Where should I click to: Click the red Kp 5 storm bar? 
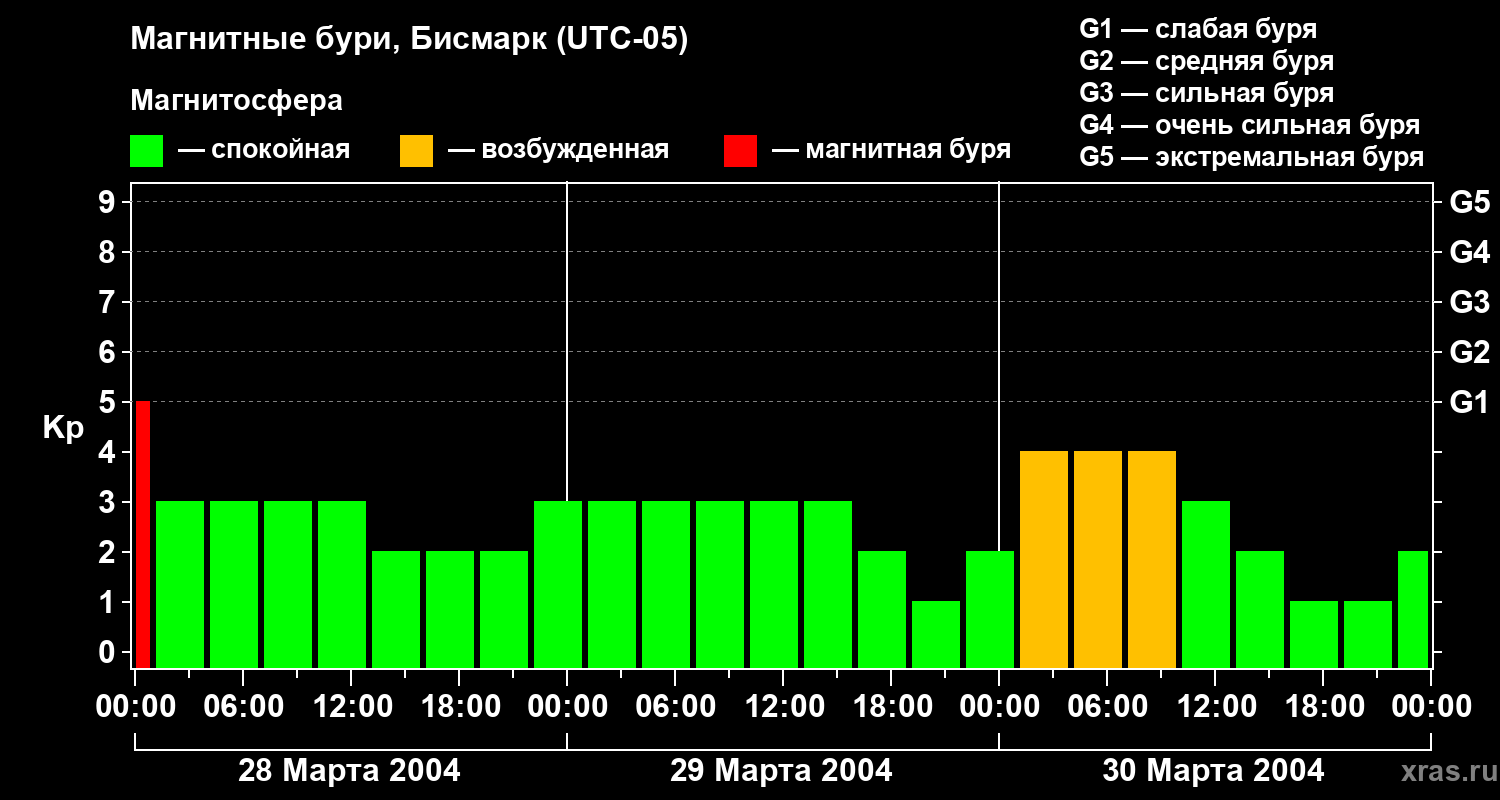coord(143,534)
